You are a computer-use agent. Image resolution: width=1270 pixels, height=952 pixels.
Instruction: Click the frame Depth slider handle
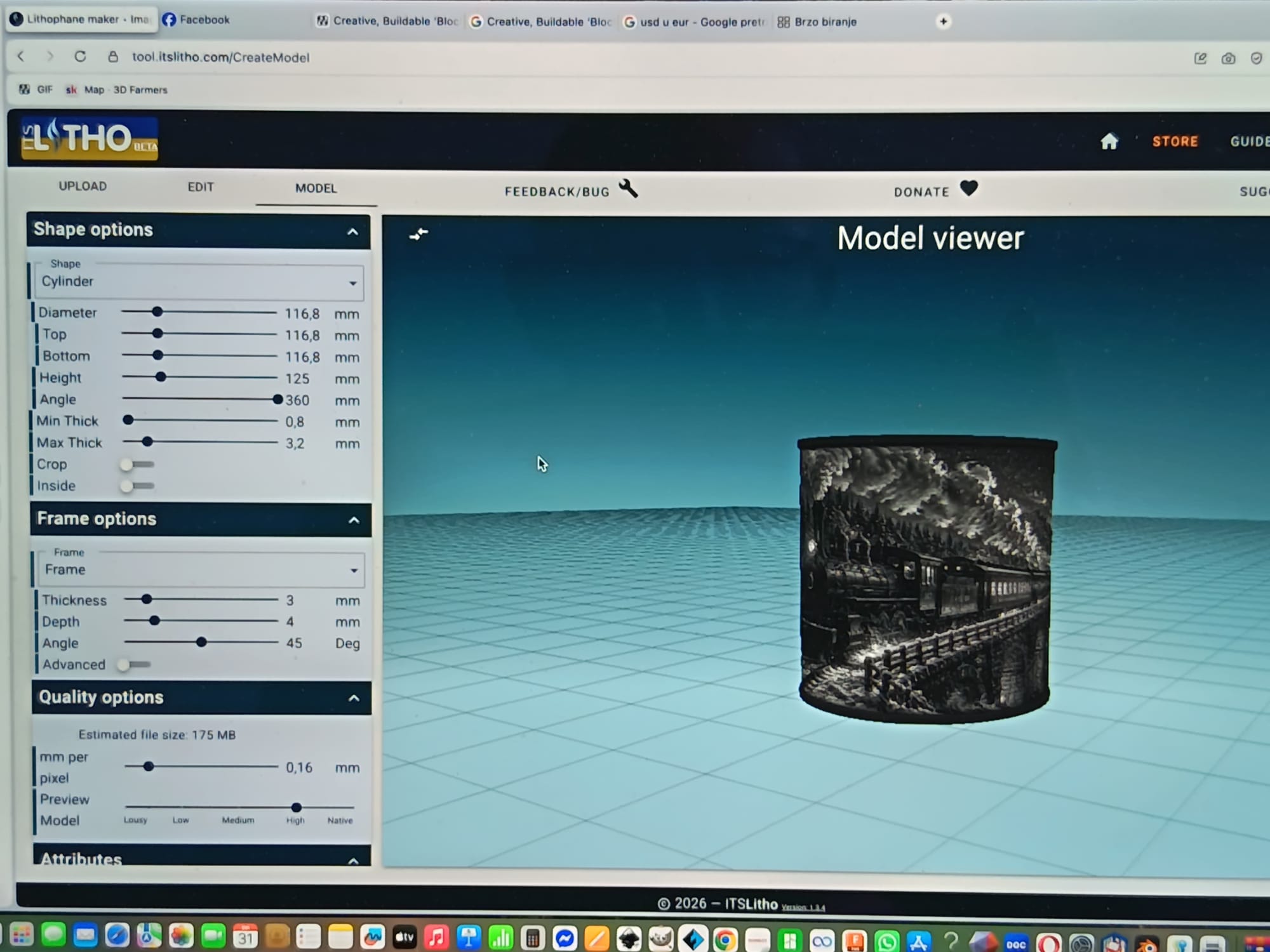click(154, 621)
